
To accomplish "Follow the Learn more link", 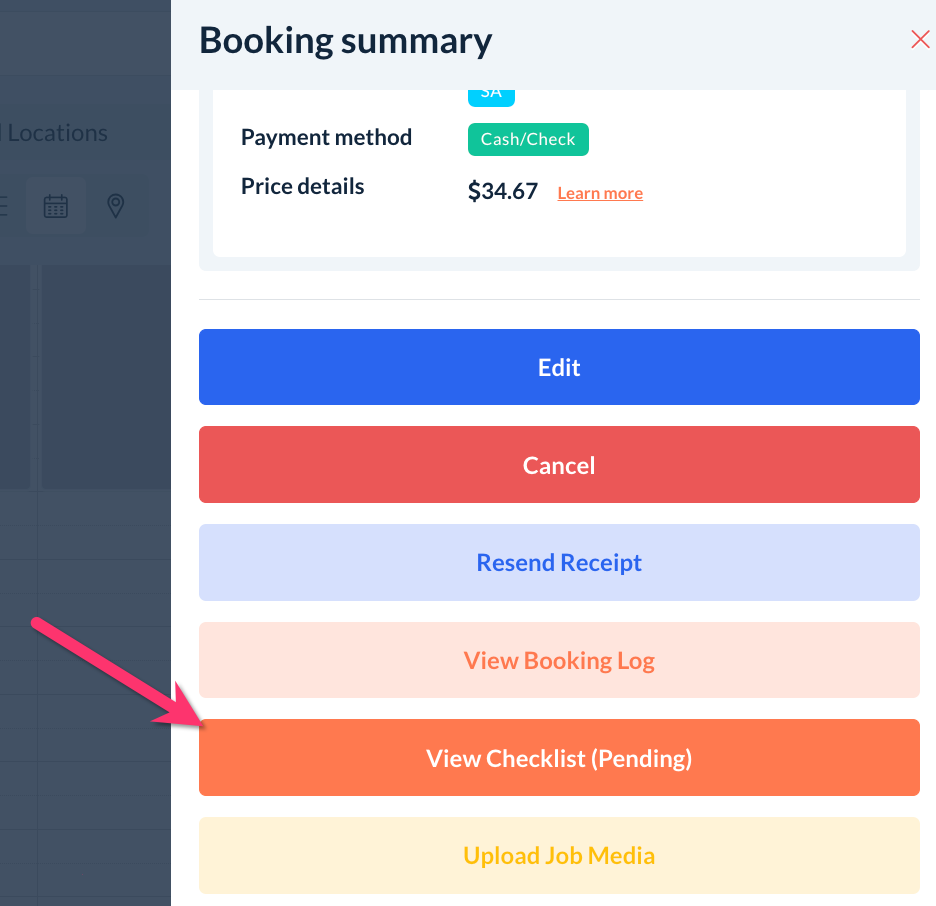I will (600, 193).
